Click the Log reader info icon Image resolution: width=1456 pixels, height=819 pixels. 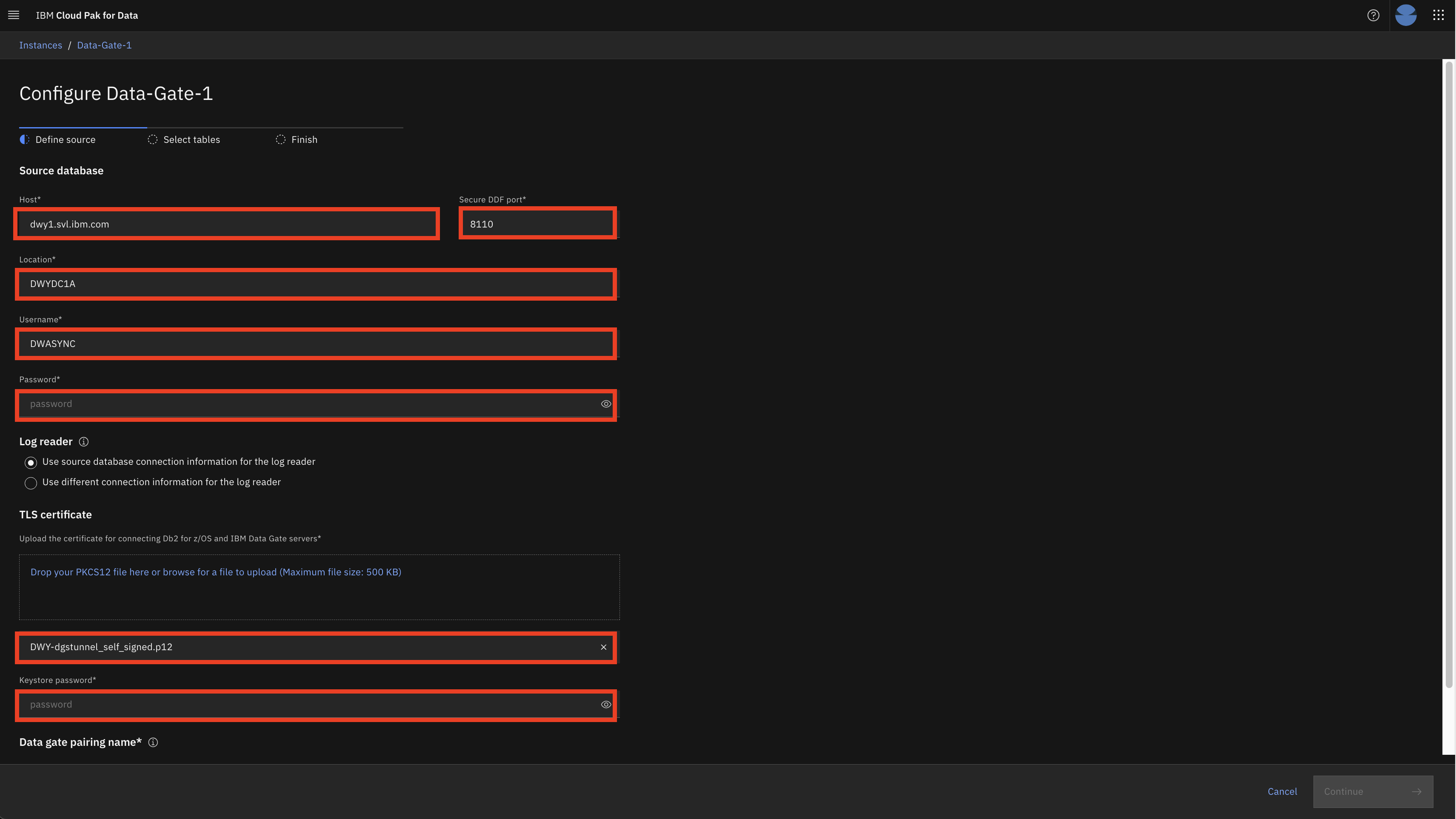pos(84,442)
